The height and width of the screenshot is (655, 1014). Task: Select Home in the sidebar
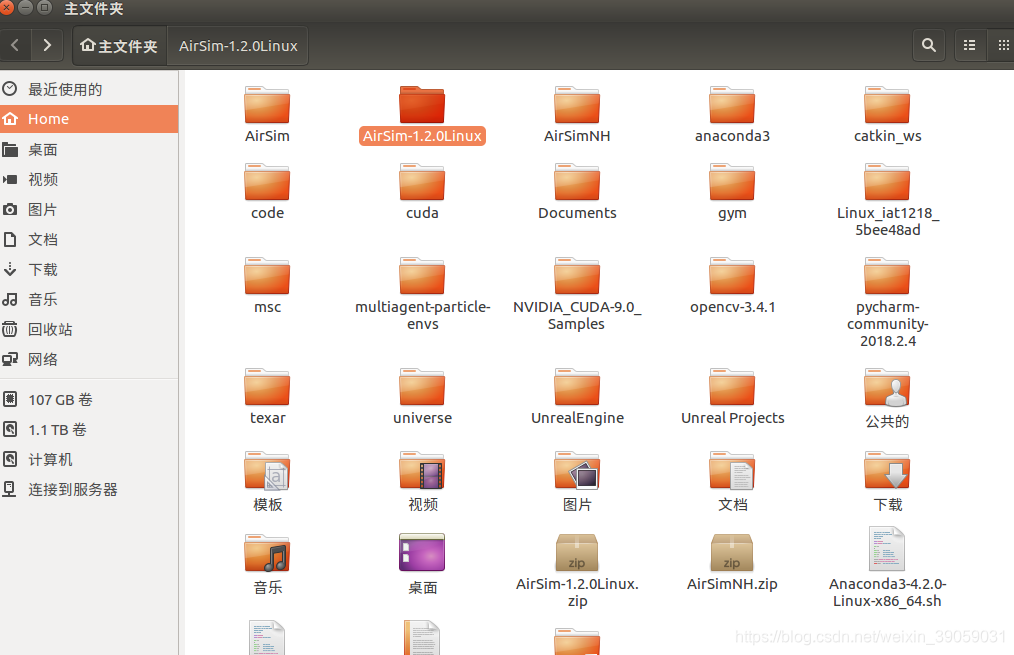89,119
